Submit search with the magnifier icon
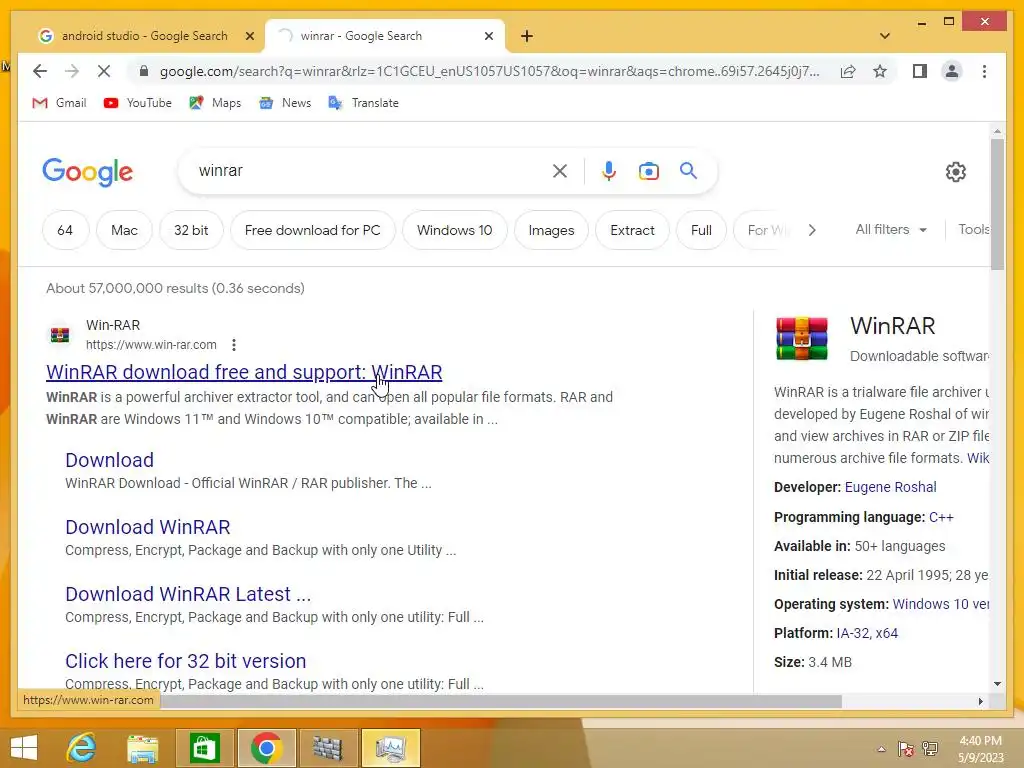Viewport: 1024px width, 768px height. click(688, 171)
